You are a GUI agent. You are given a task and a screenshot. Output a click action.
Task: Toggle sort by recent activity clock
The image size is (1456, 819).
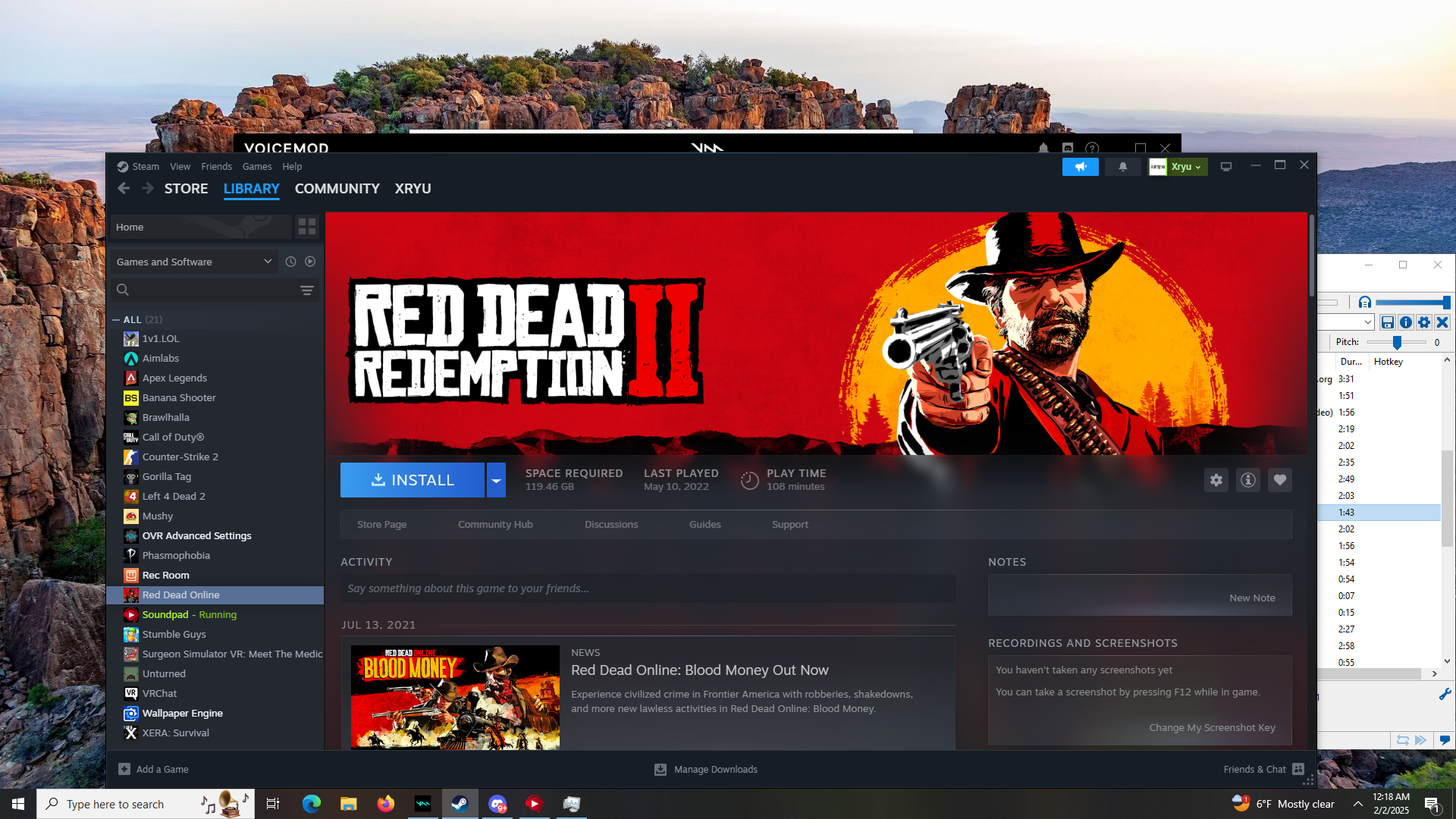click(x=290, y=262)
